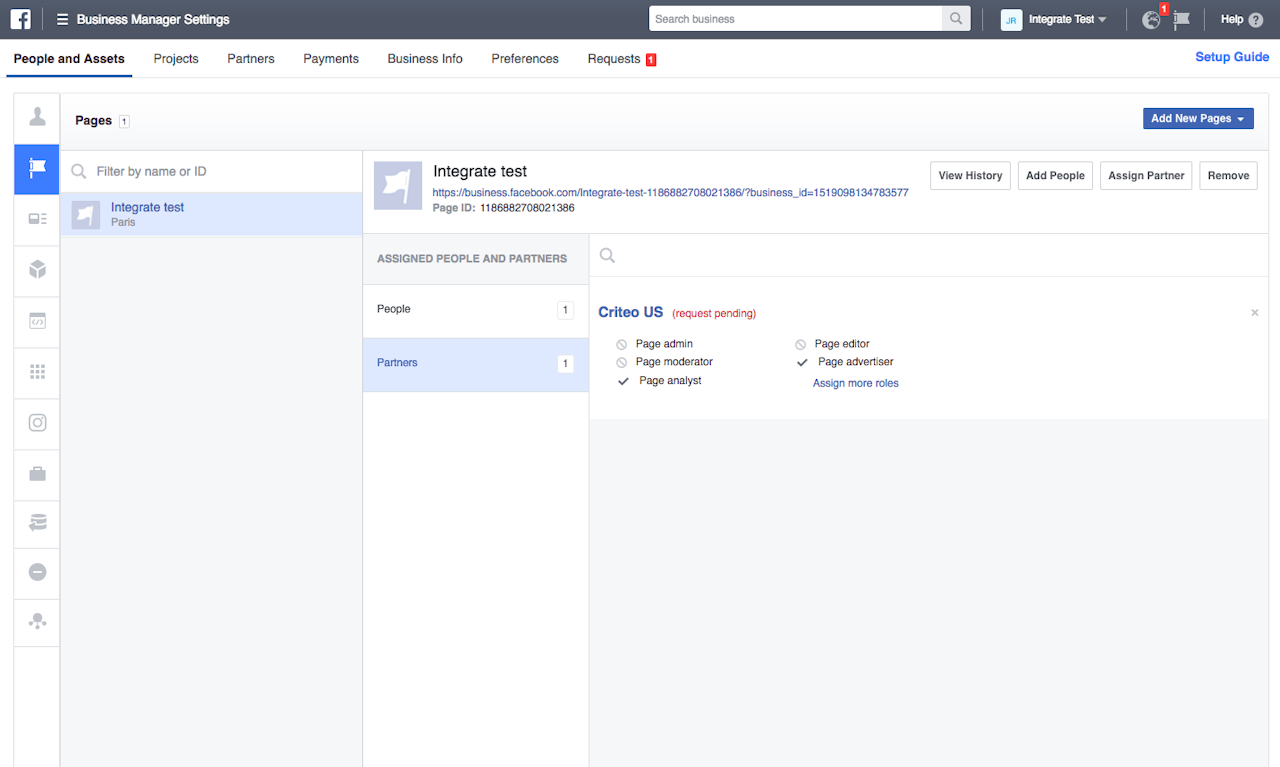Click the globe notifications icon
The height and width of the screenshot is (767, 1280).
click(1152, 19)
